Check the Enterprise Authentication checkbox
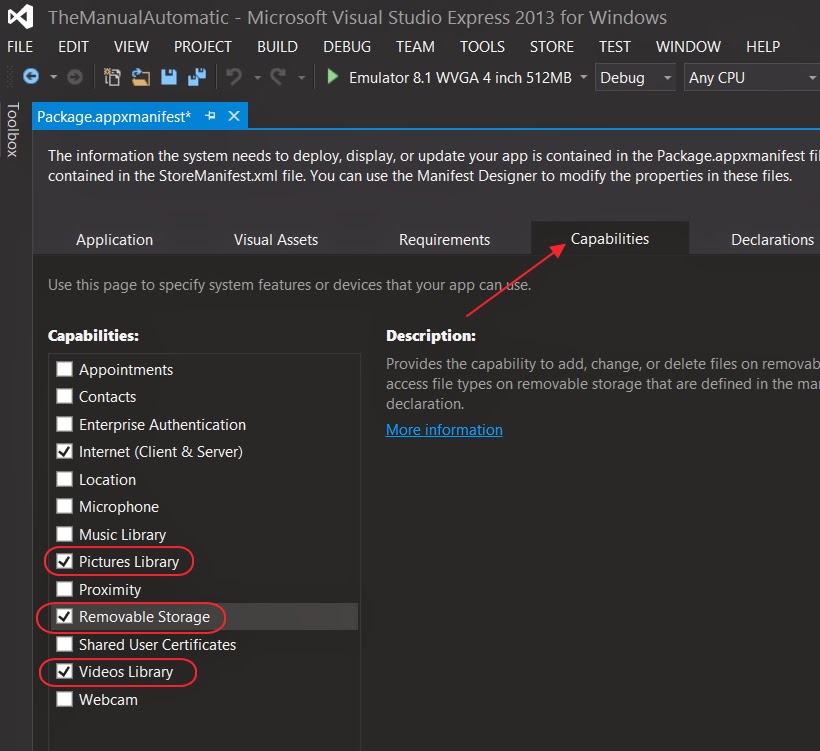Viewport: 820px width, 751px height. (x=64, y=424)
